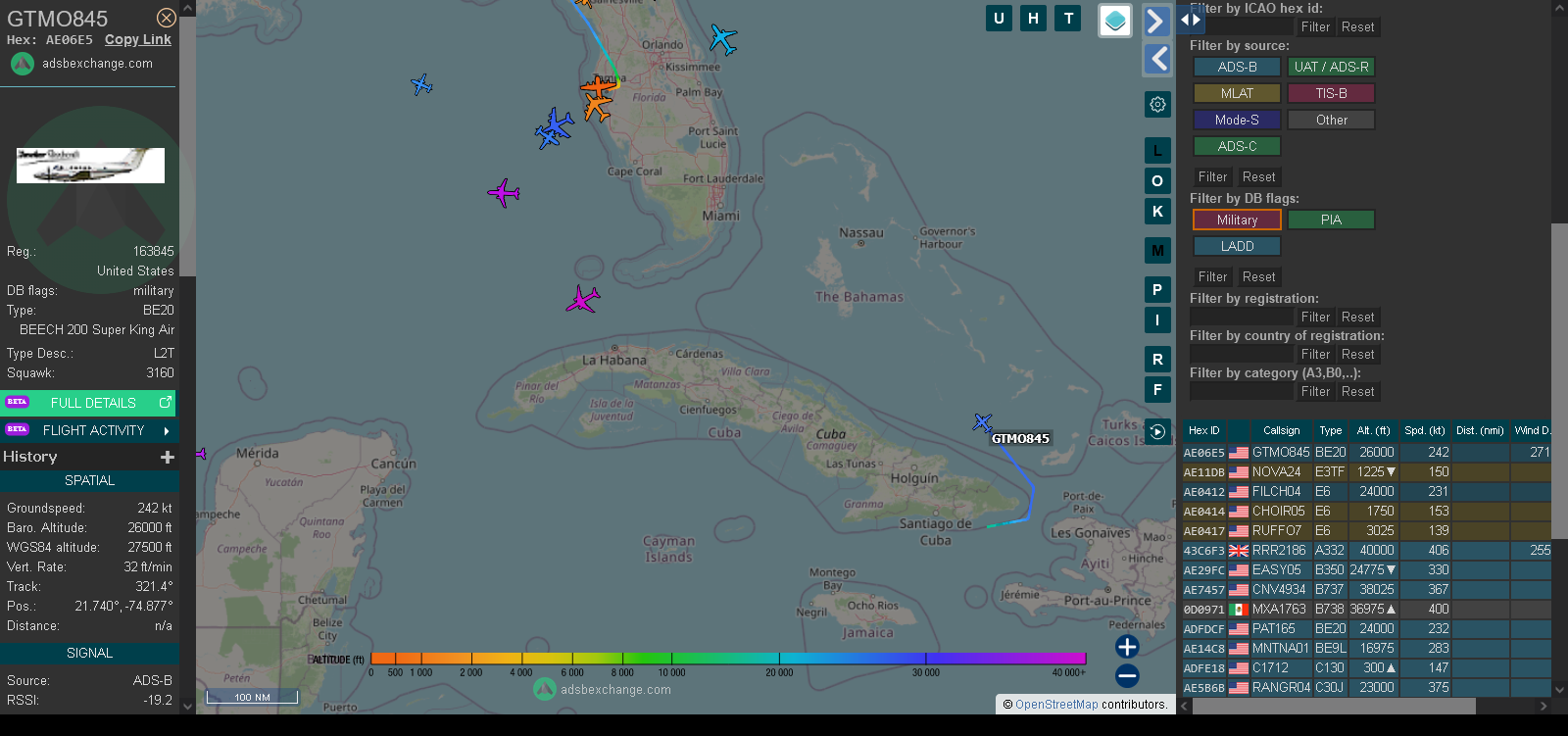Expand FLIGHT ACTIVITY menu
Screen dimensions: 1568x736
(x=89, y=430)
